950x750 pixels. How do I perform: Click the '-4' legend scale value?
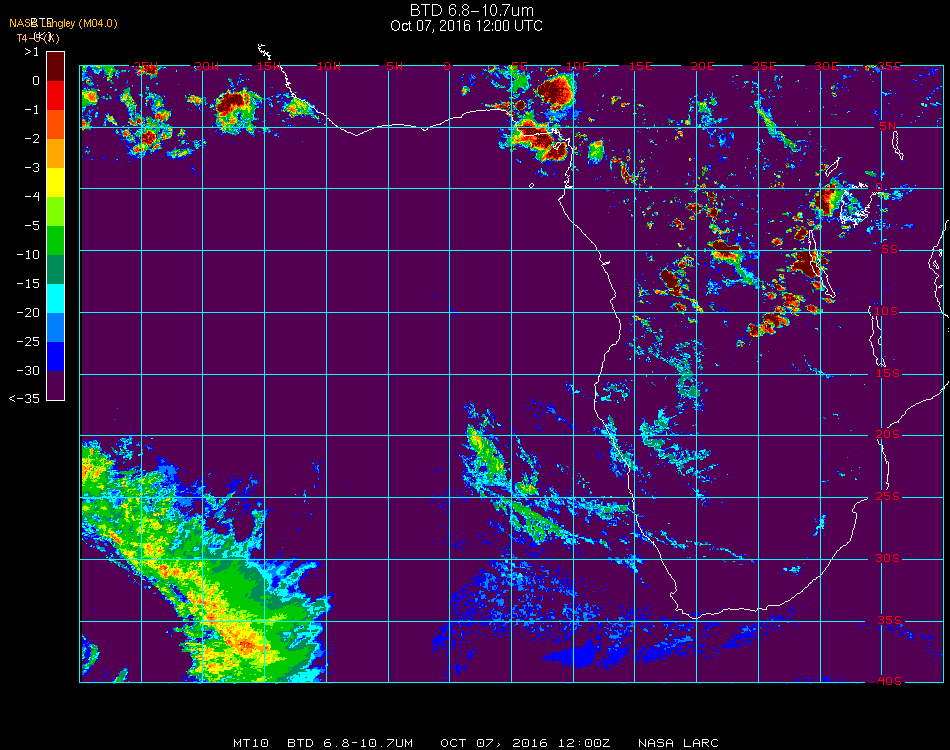32,196
